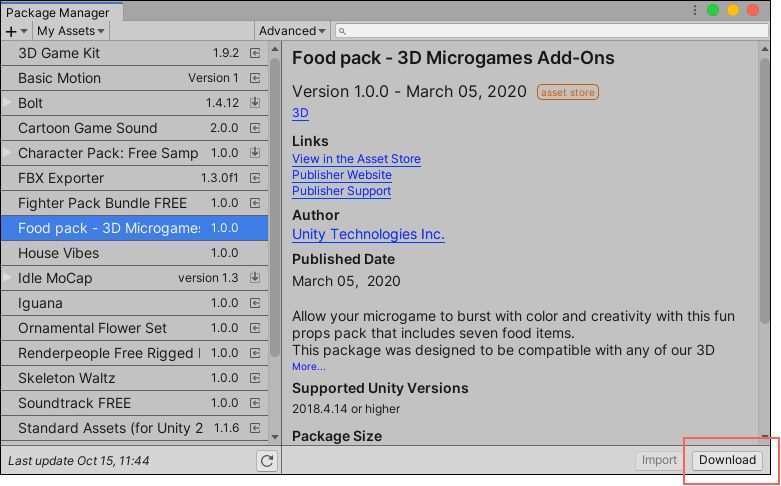Select the Soundtrack FREE package
The image size is (781, 486).
134,403
